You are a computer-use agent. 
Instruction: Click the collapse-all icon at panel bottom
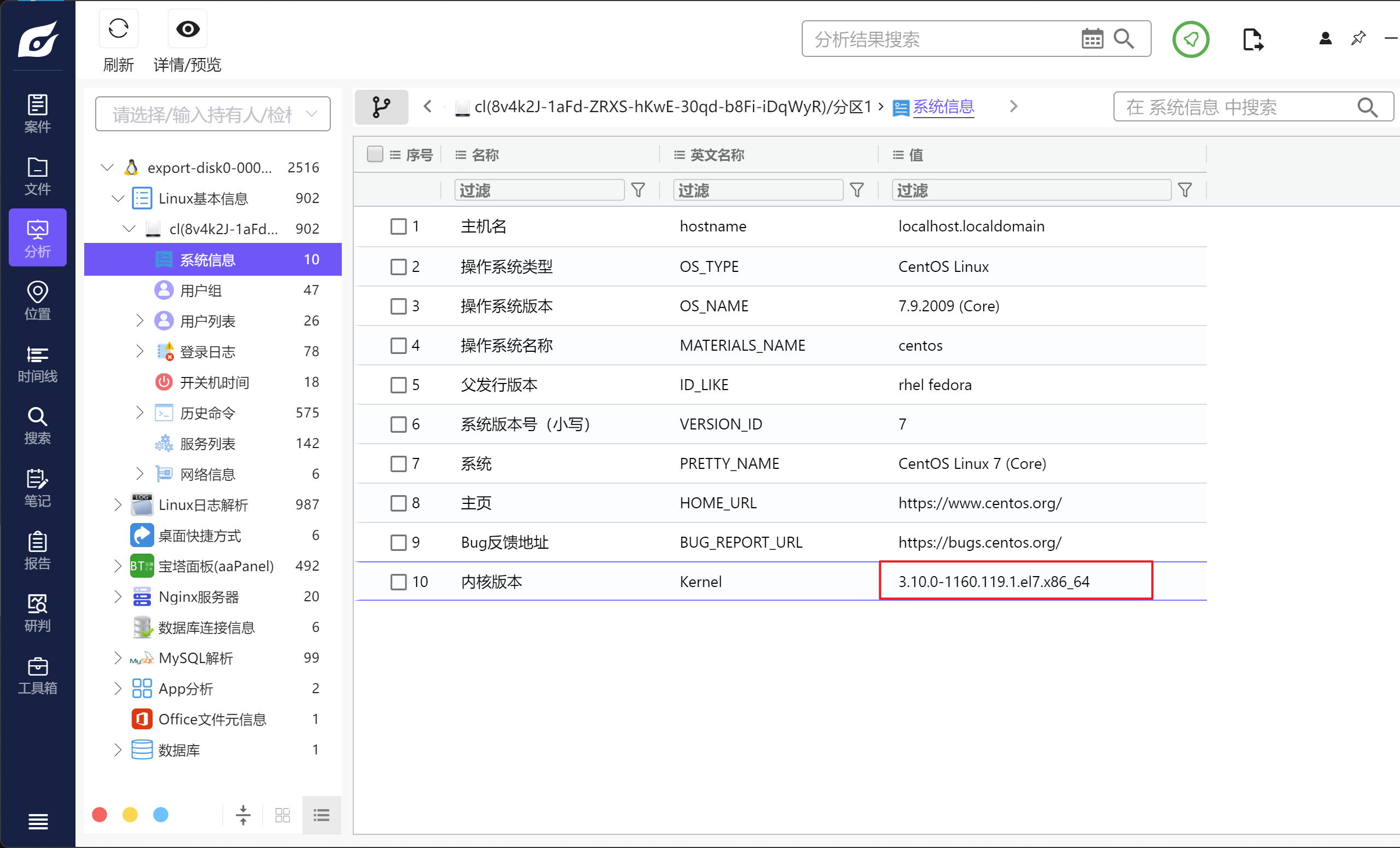(243, 815)
